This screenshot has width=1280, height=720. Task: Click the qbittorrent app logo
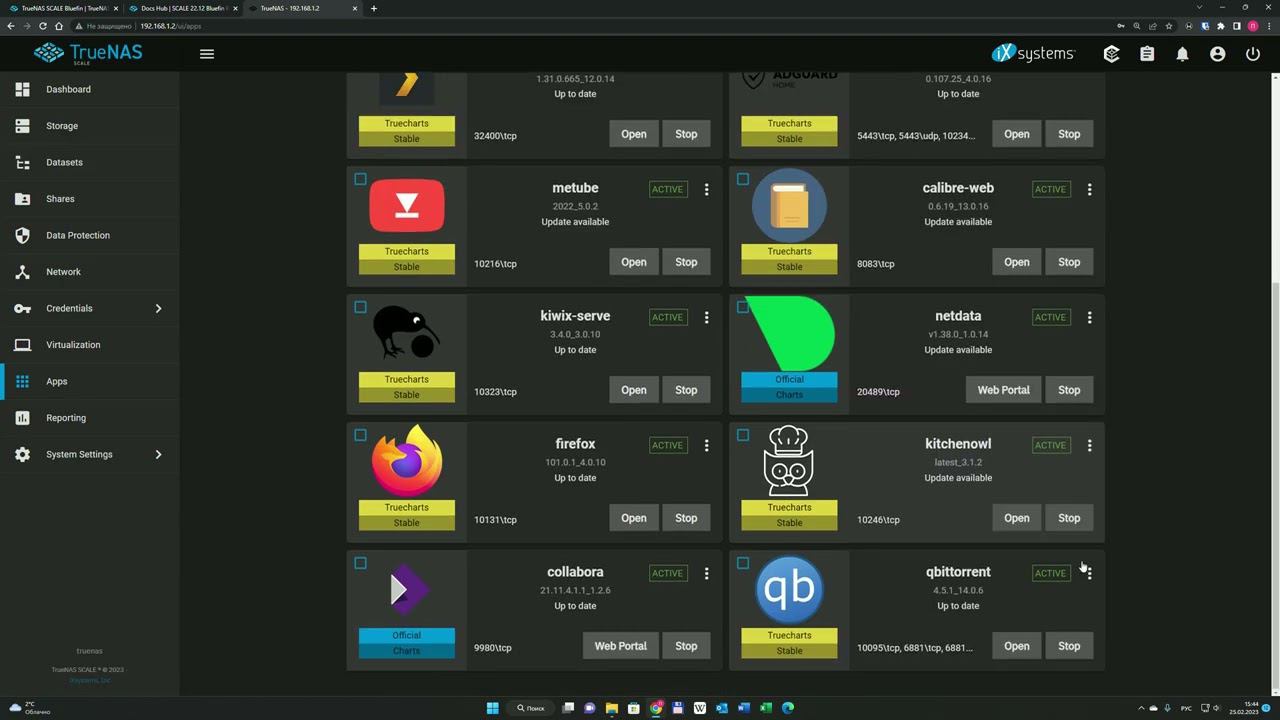click(x=789, y=589)
